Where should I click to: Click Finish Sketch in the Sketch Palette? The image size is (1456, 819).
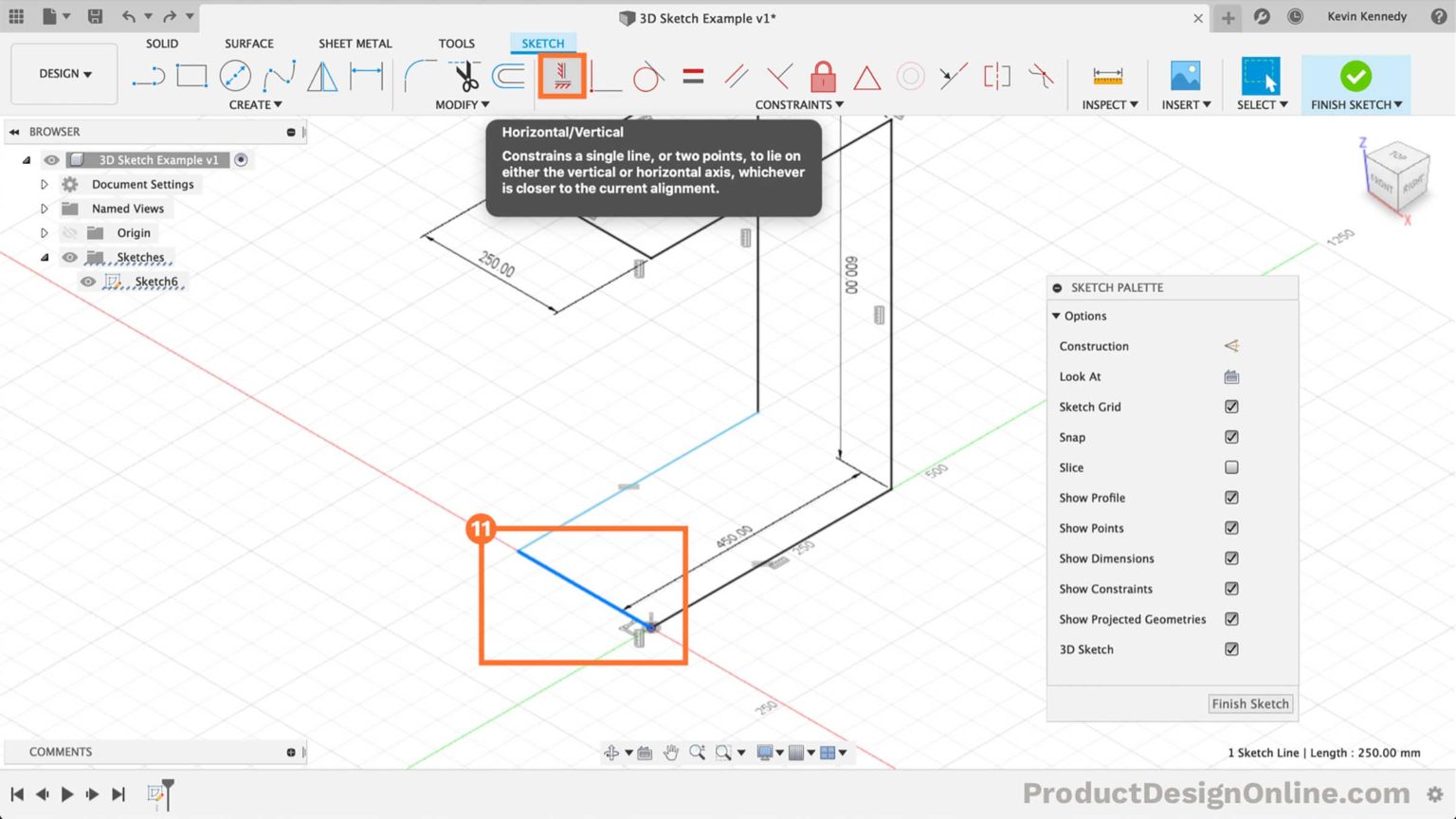point(1250,703)
